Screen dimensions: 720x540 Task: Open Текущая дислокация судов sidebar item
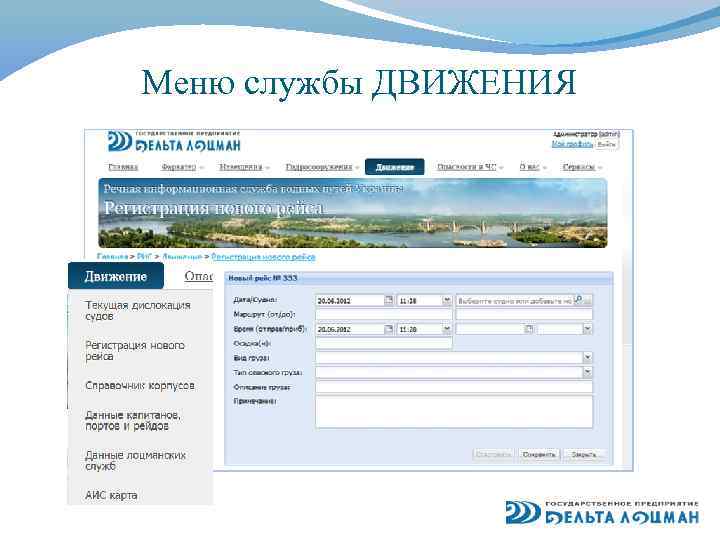[x=138, y=311]
